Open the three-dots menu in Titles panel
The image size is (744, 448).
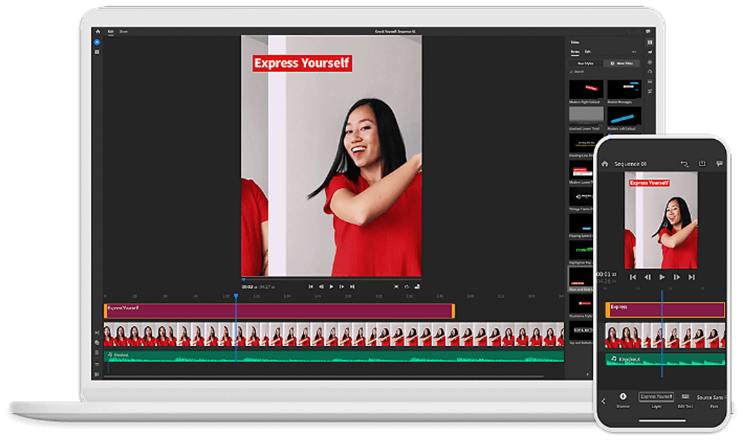click(x=634, y=52)
